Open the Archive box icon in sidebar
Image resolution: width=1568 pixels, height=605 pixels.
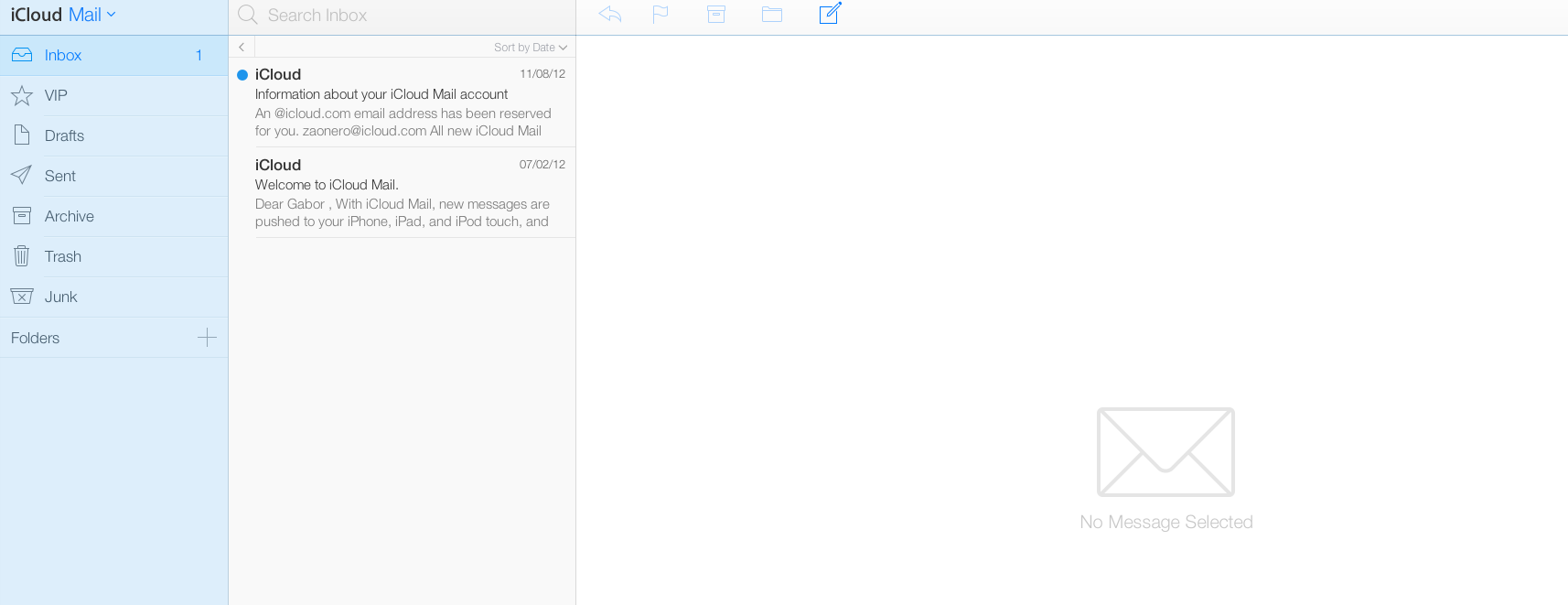[x=22, y=216]
